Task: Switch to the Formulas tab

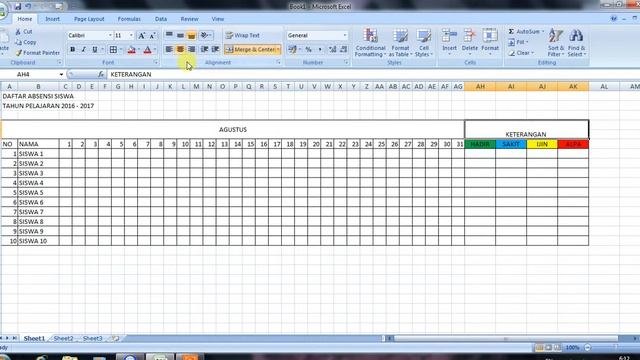Action: tap(129, 19)
